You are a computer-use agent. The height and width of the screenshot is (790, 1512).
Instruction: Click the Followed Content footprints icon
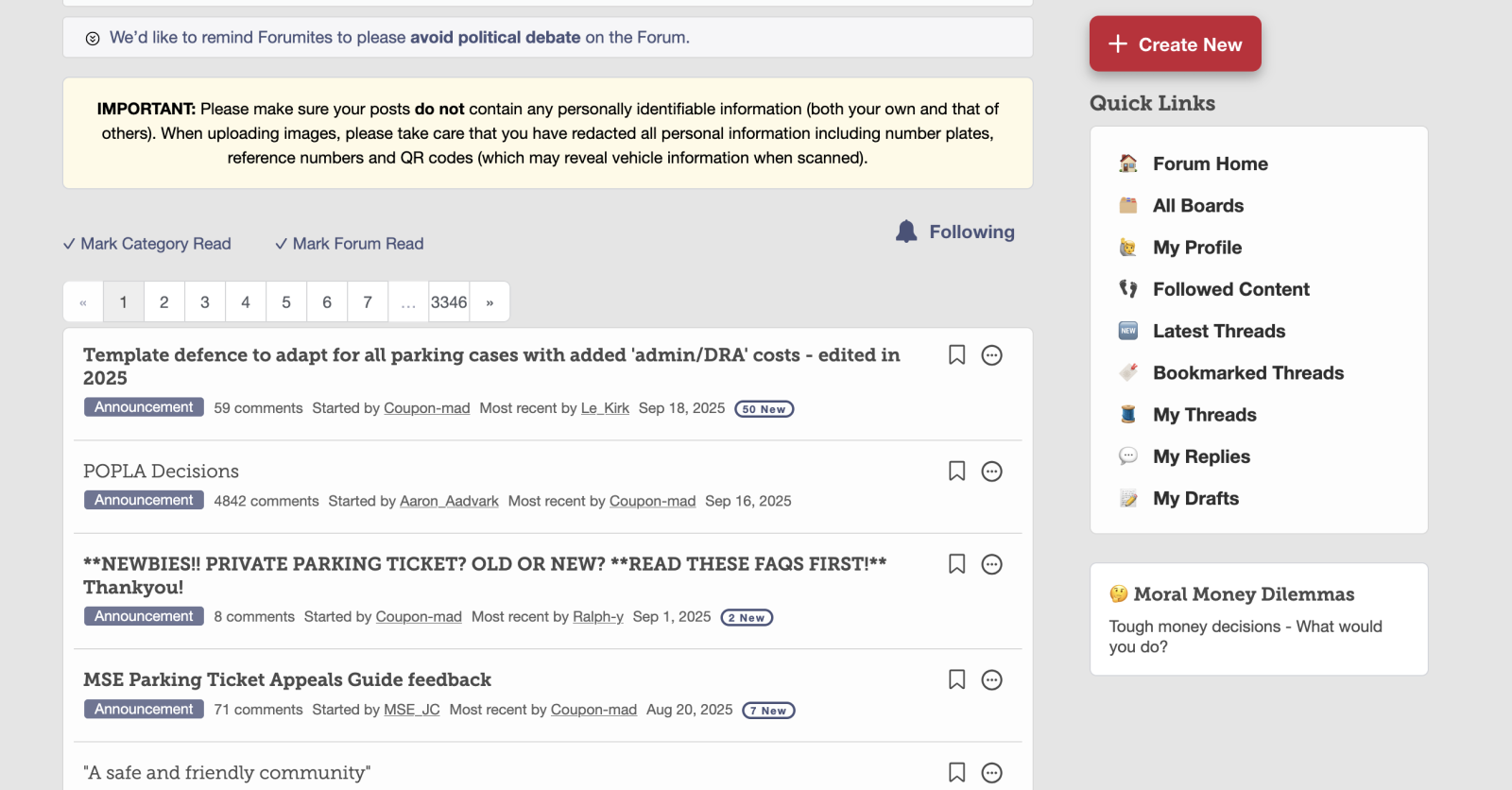(x=1128, y=289)
